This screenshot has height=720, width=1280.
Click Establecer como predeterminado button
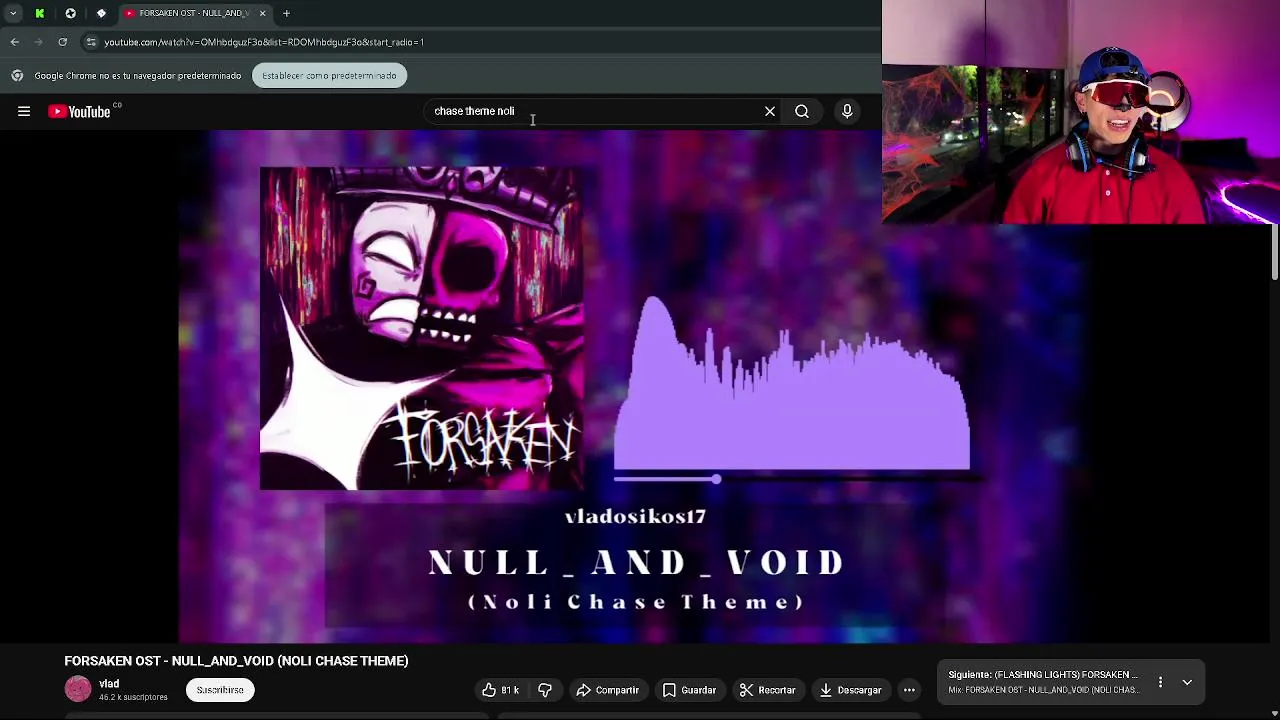pos(329,75)
